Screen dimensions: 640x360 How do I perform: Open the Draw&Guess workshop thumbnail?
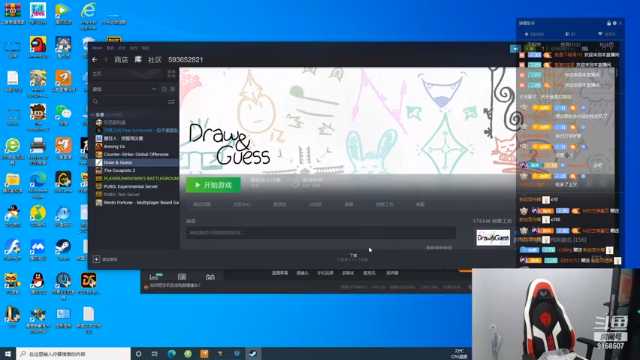493,238
